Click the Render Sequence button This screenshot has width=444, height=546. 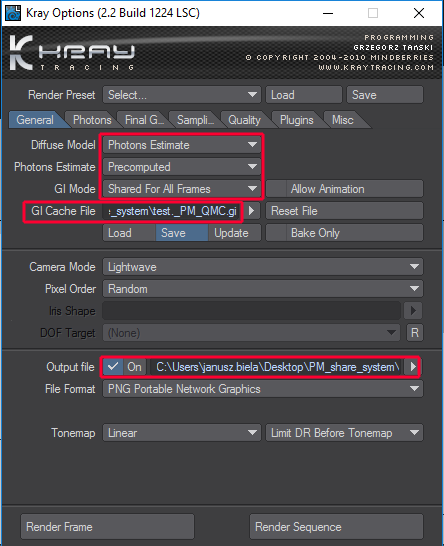(336, 526)
